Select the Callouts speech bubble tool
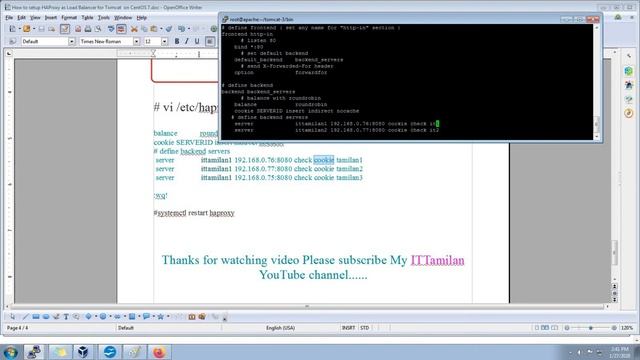 tap(146, 316)
